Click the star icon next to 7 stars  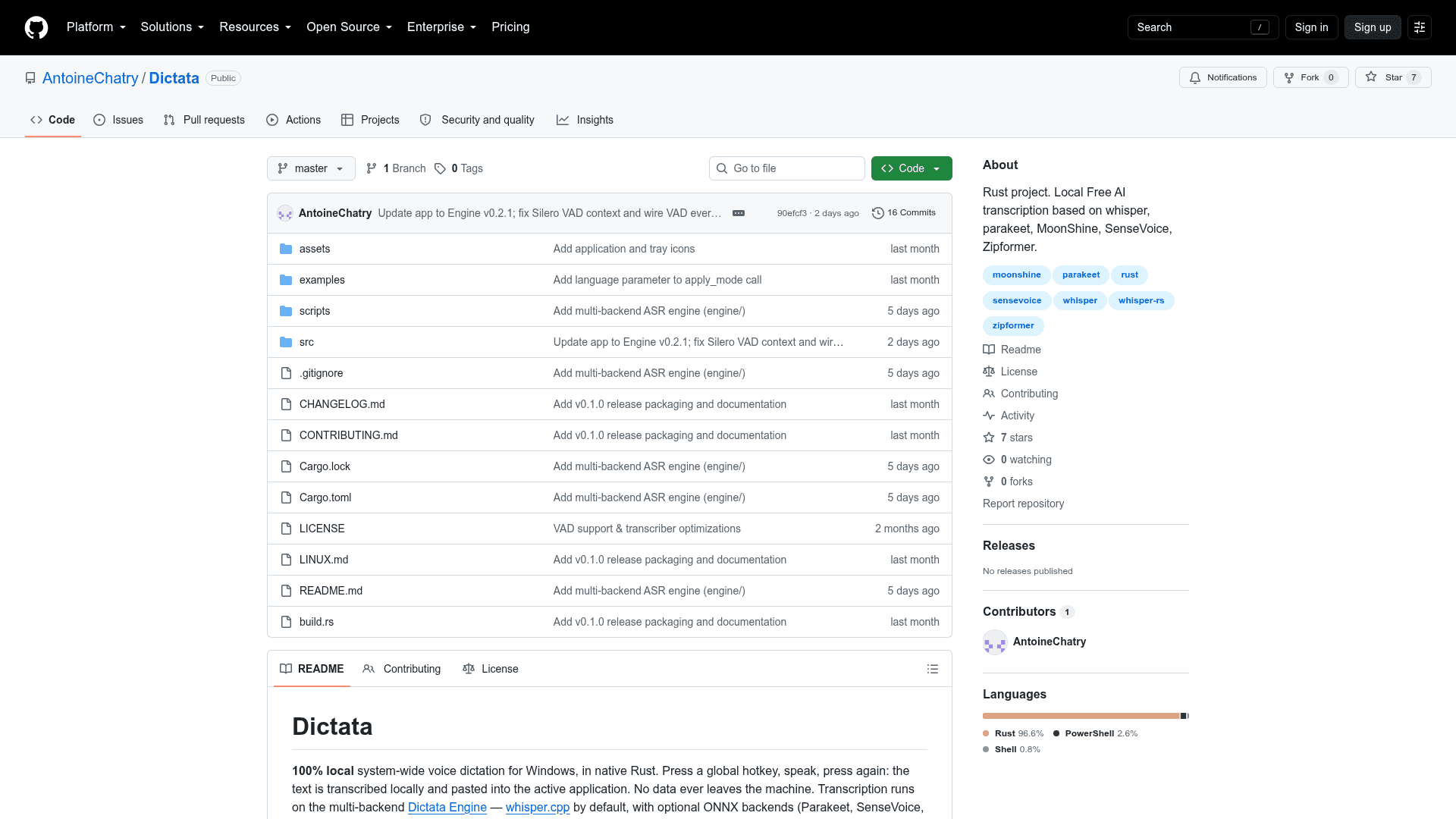[989, 438]
